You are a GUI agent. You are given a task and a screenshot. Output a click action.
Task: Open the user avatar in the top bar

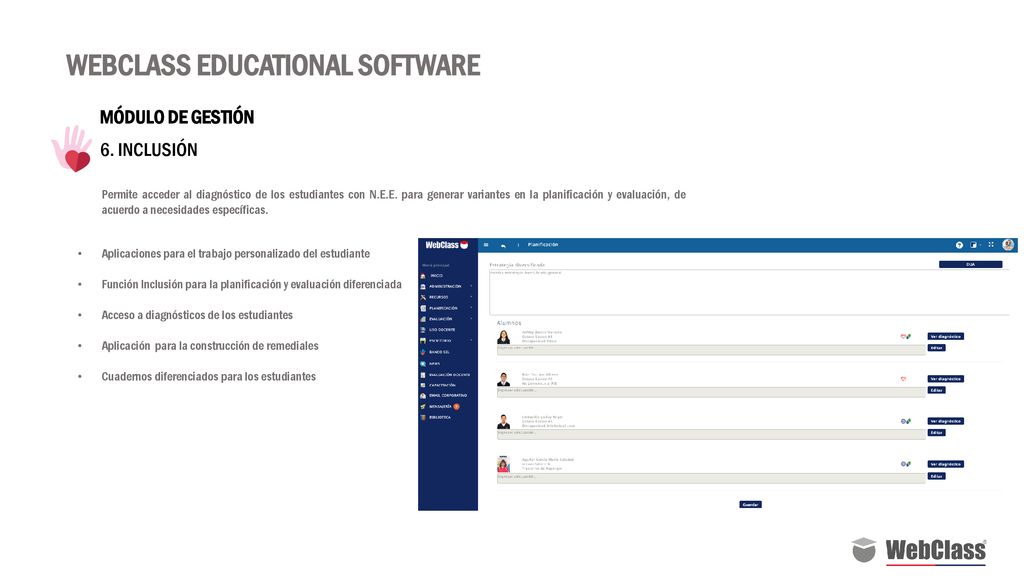(x=1008, y=245)
